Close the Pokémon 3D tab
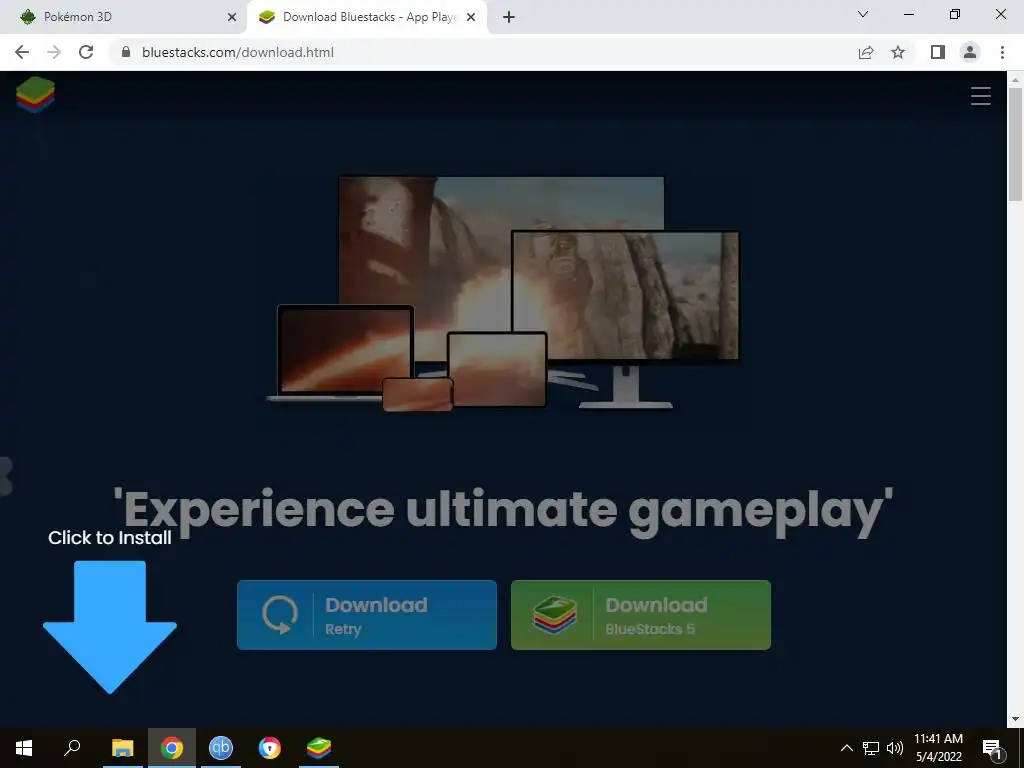The width and height of the screenshot is (1024, 768). (232, 17)
